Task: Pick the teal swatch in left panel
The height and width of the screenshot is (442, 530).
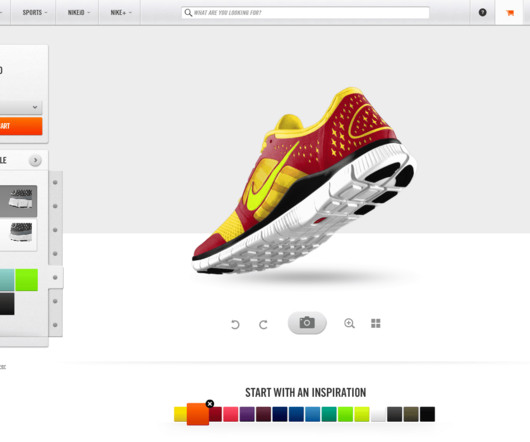Action: [7, 280]
